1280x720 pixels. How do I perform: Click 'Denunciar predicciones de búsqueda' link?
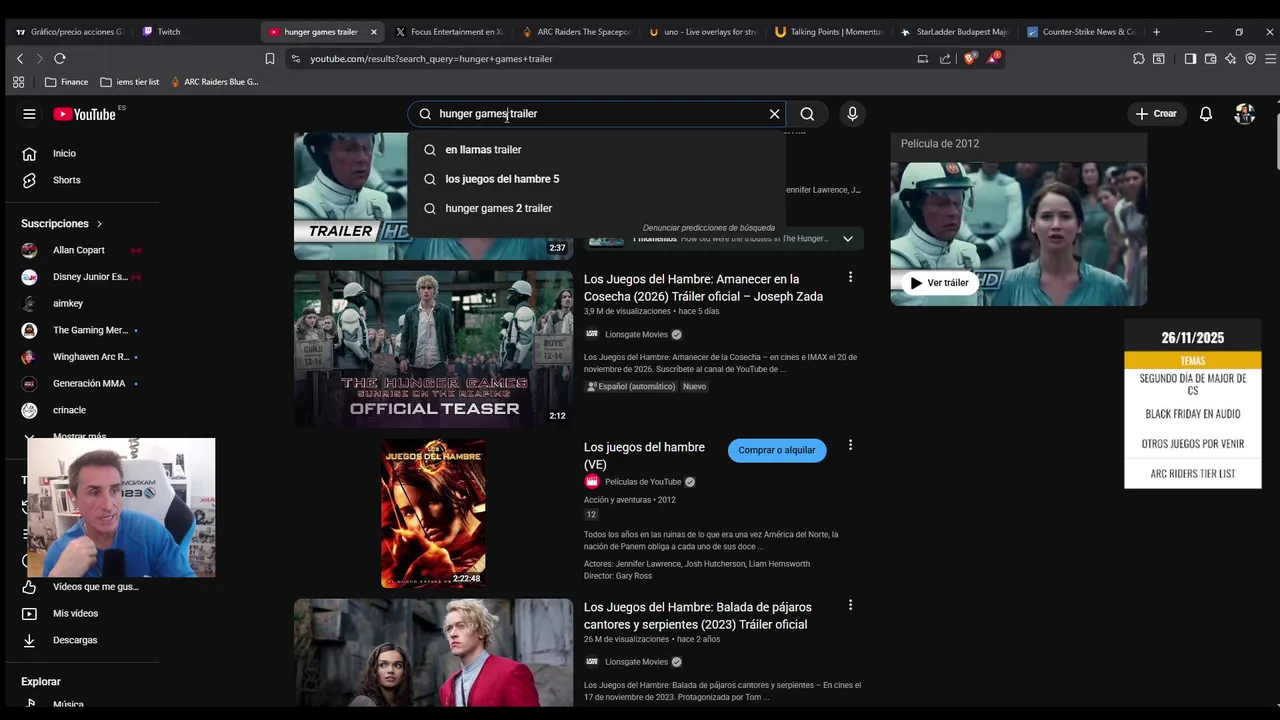(708, 228)
